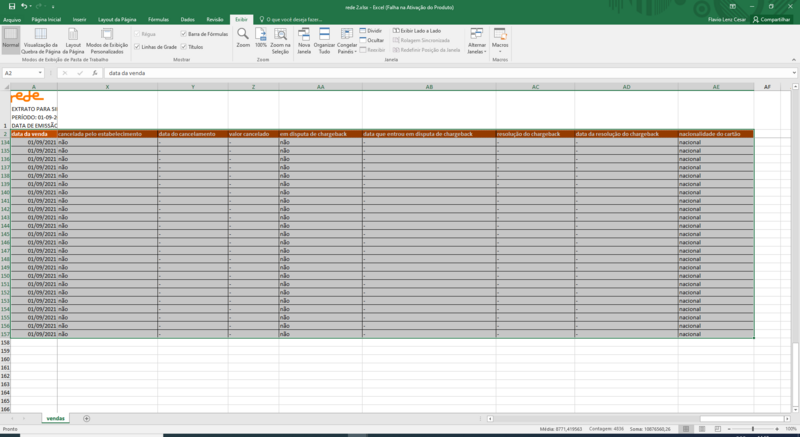The width and height of the screenshot is (800, 437).
Task: Open Name Box dropdown arrow
Action: 40,73
